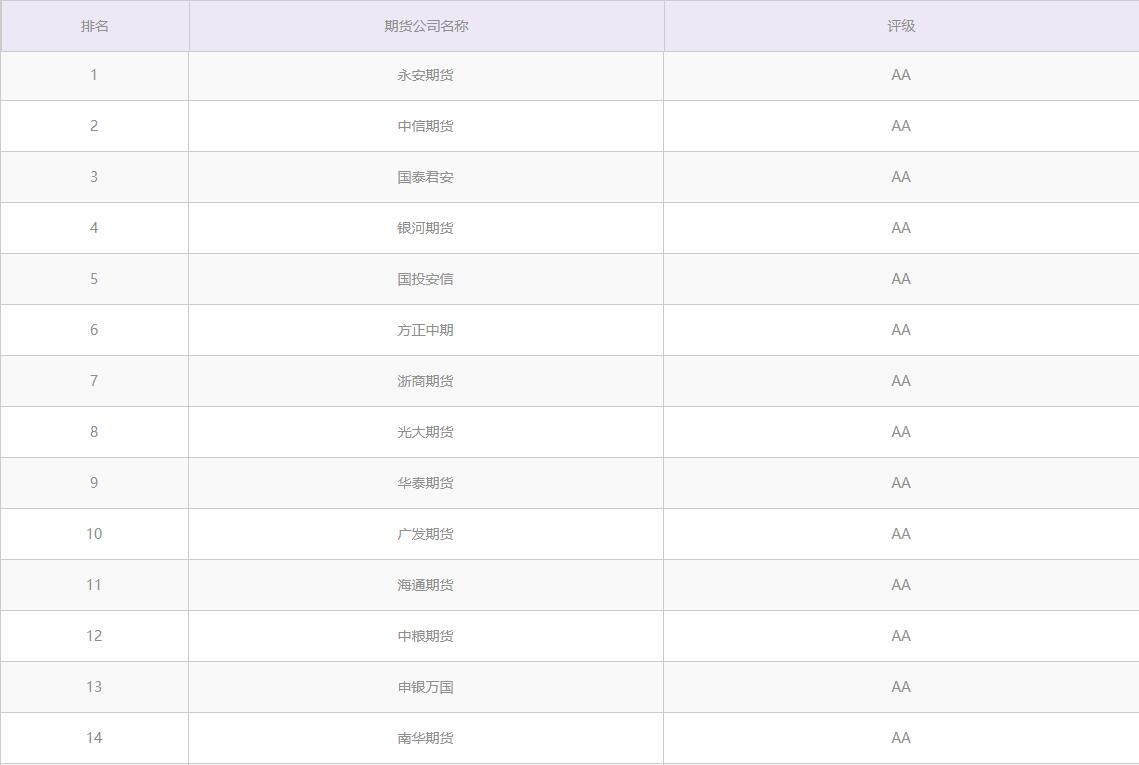Select rank number 12 beside 中粮期货
Viewport: 1139px width, 765px height.
[x=94, y=635]
